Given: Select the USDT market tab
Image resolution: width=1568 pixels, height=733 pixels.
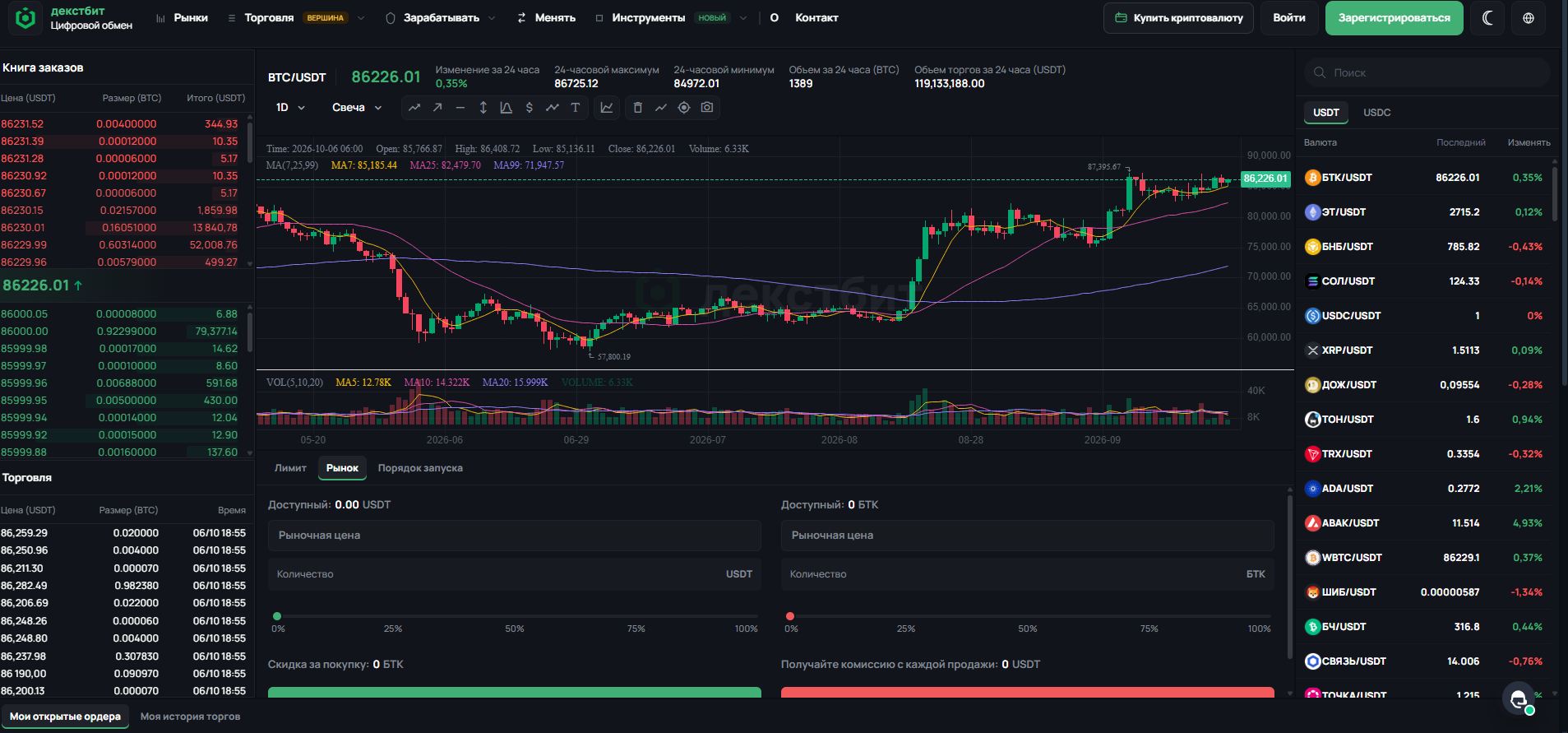Looking at the screenshot, I should pos(1326,113).
